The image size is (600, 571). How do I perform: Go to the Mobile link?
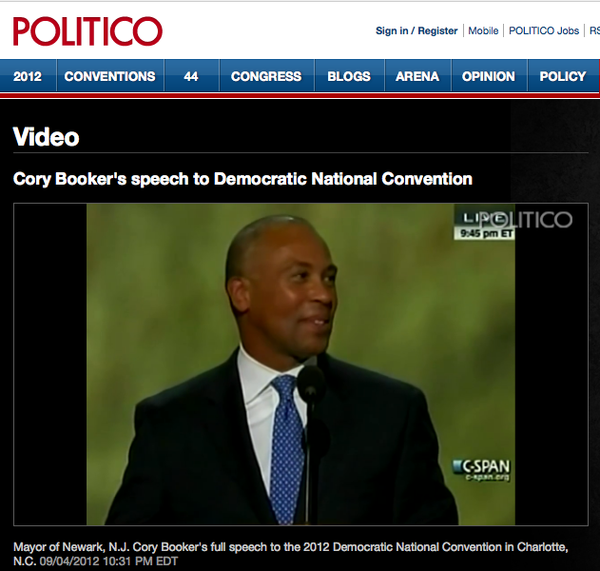pos(483,31)
